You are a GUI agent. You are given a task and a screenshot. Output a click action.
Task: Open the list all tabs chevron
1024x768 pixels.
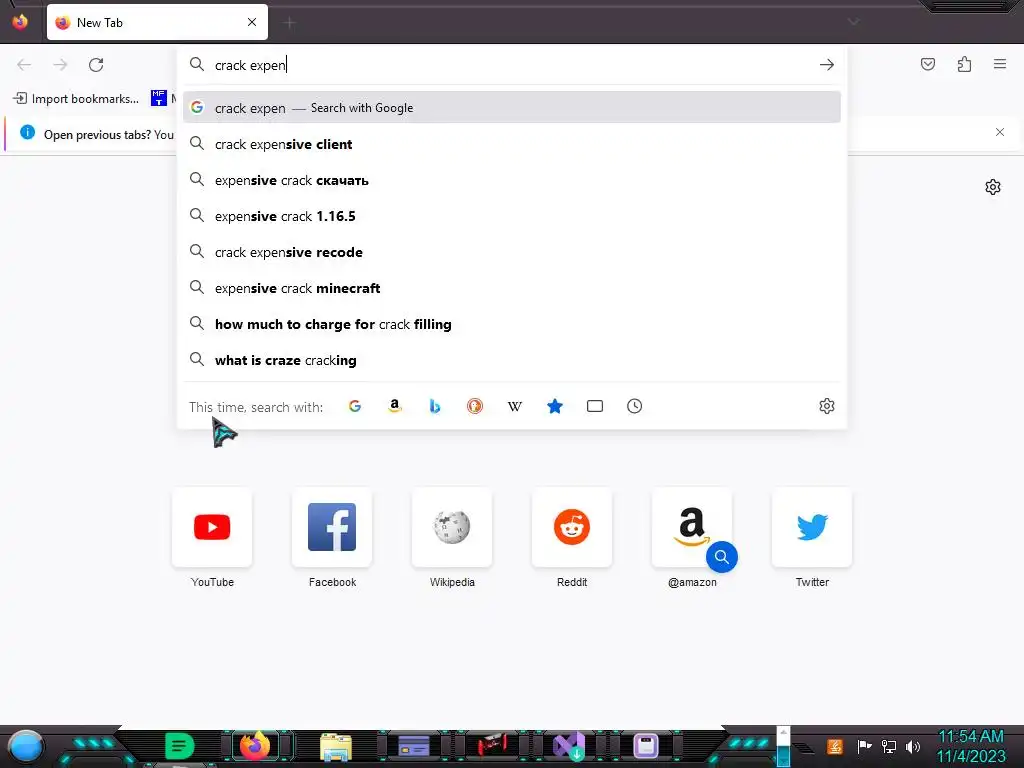[x=853, y=22]
